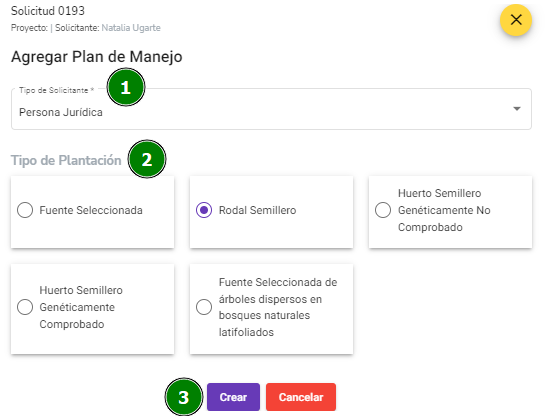Choose Huerto Semillero Genéticamente No Comprobado option

click(383, 210)
